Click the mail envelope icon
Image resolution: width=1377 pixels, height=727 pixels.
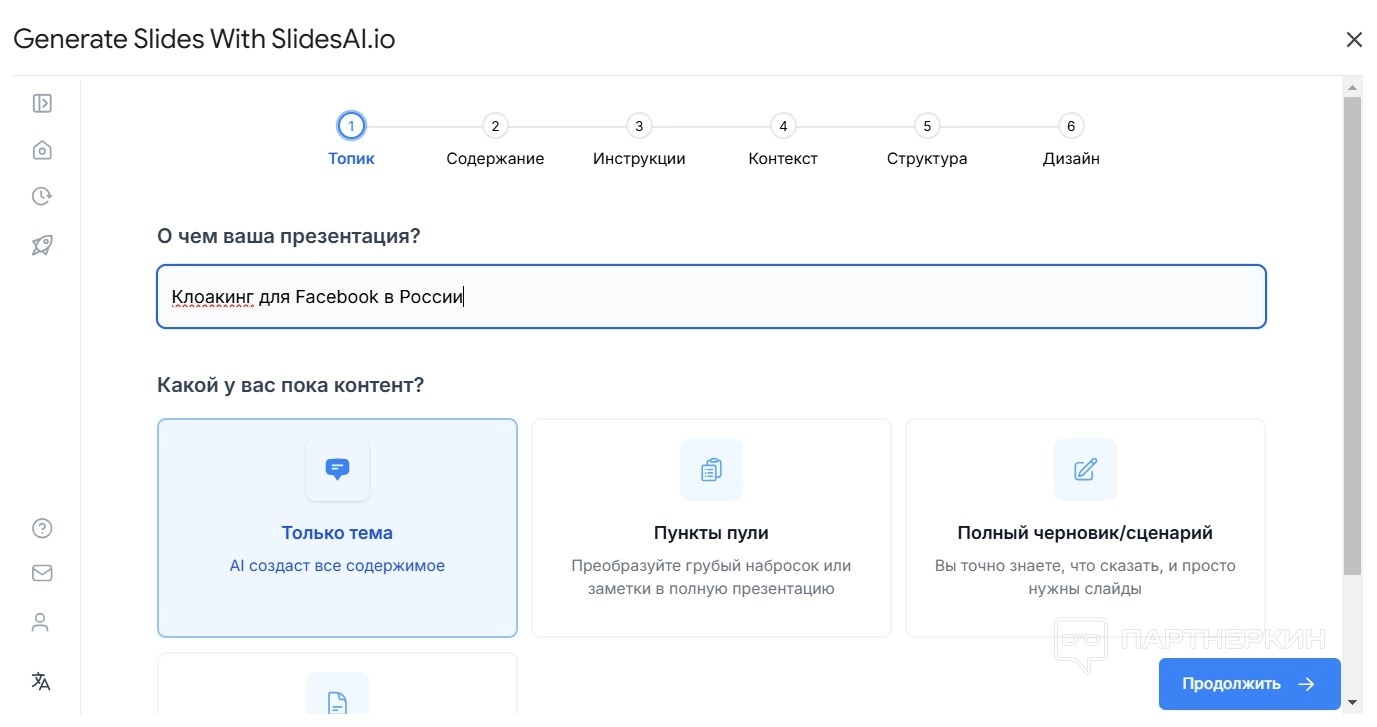click(x=42, y=573)
